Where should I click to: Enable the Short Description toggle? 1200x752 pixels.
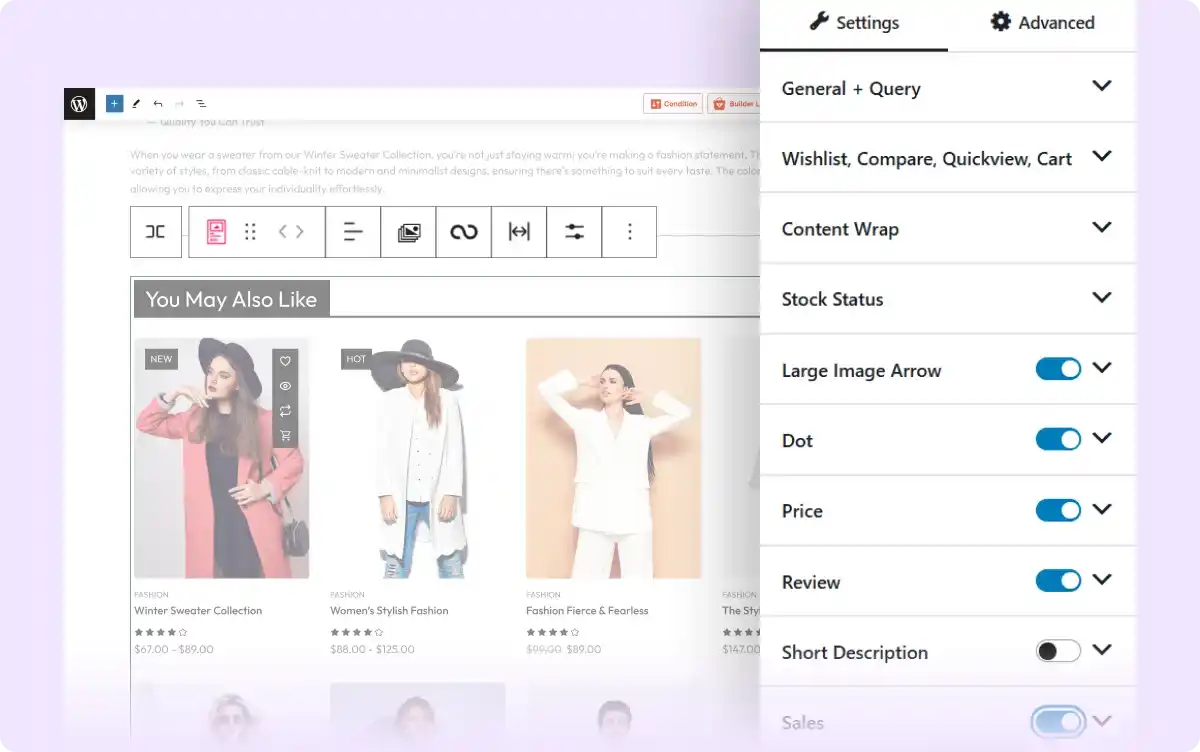coord(1058,651)
